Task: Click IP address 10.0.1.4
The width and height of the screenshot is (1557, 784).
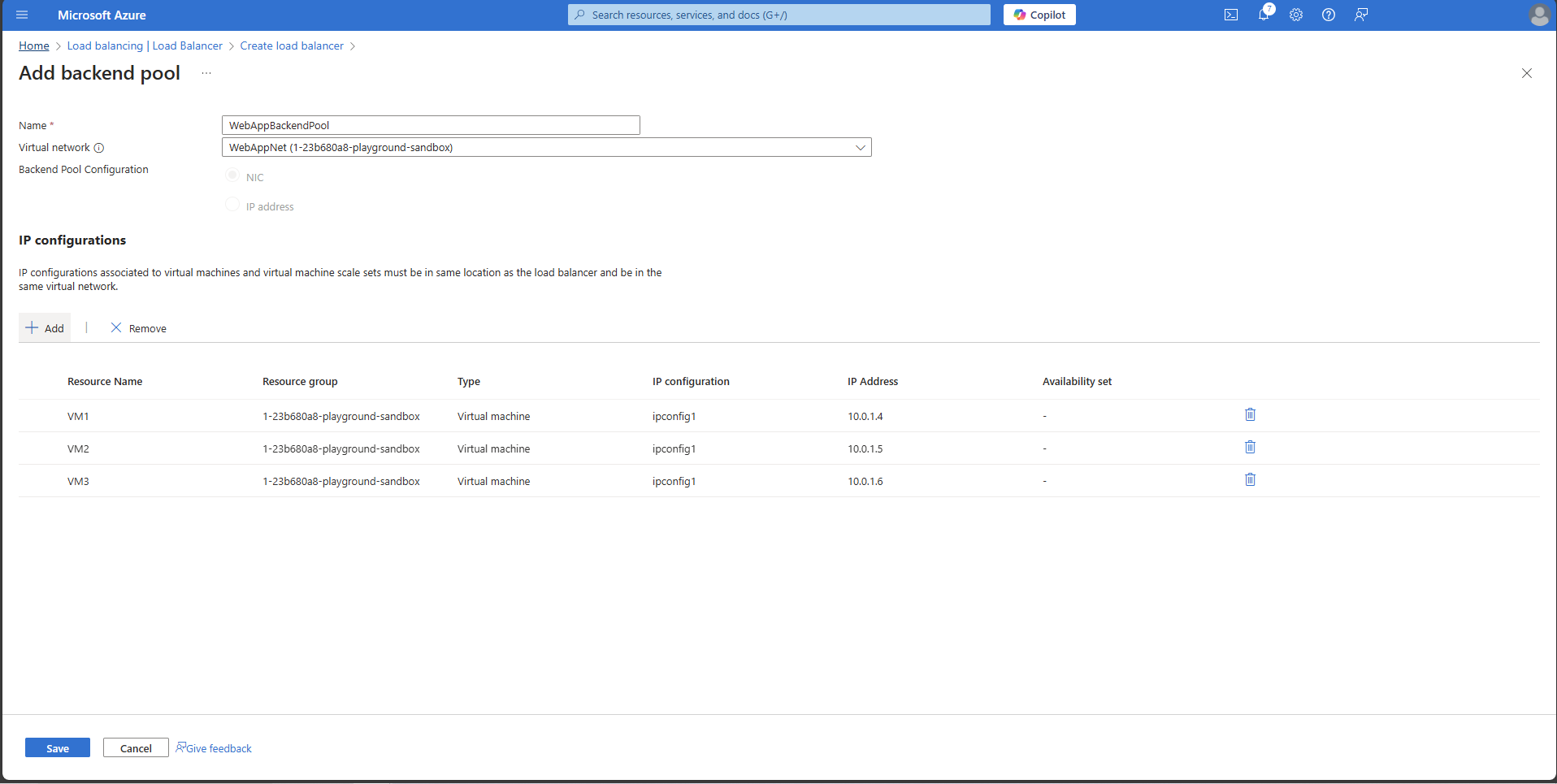Action: tap(865, 417)
